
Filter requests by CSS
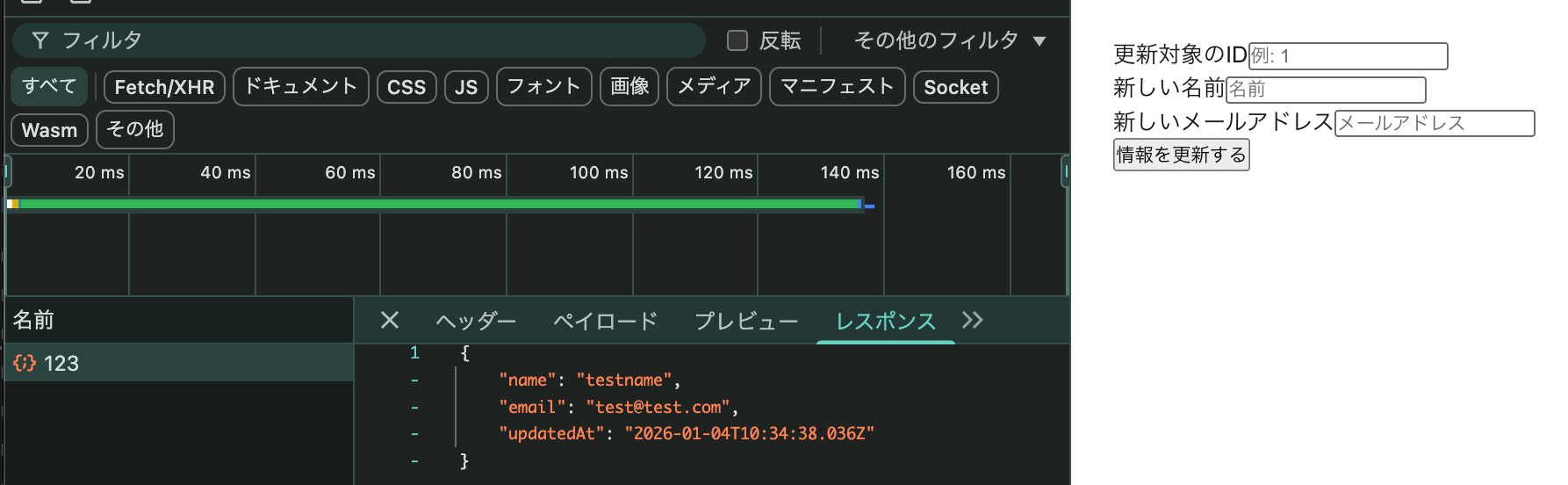[406, 87]
